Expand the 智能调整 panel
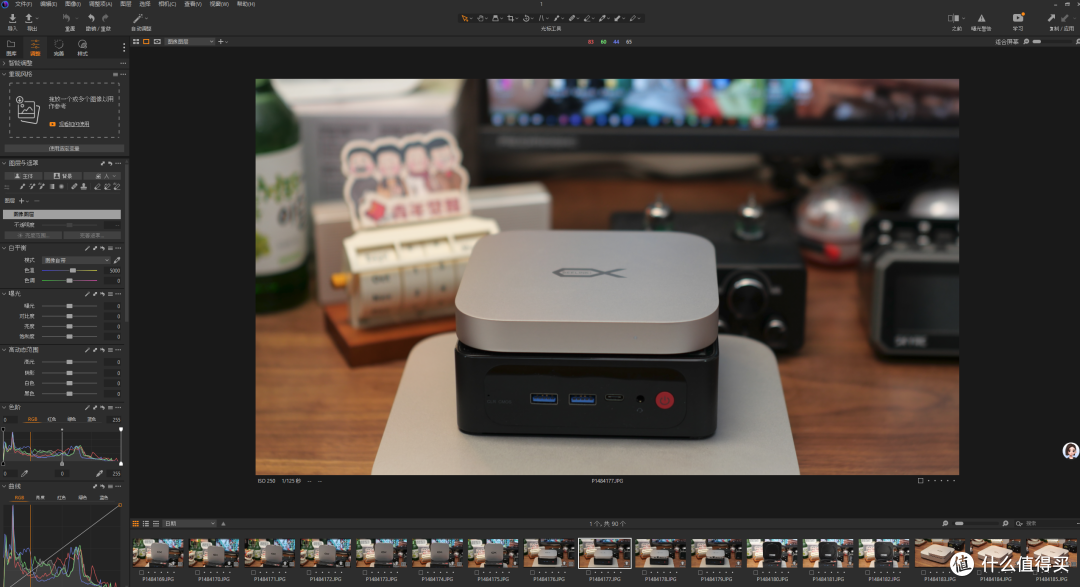 [4, 63]
